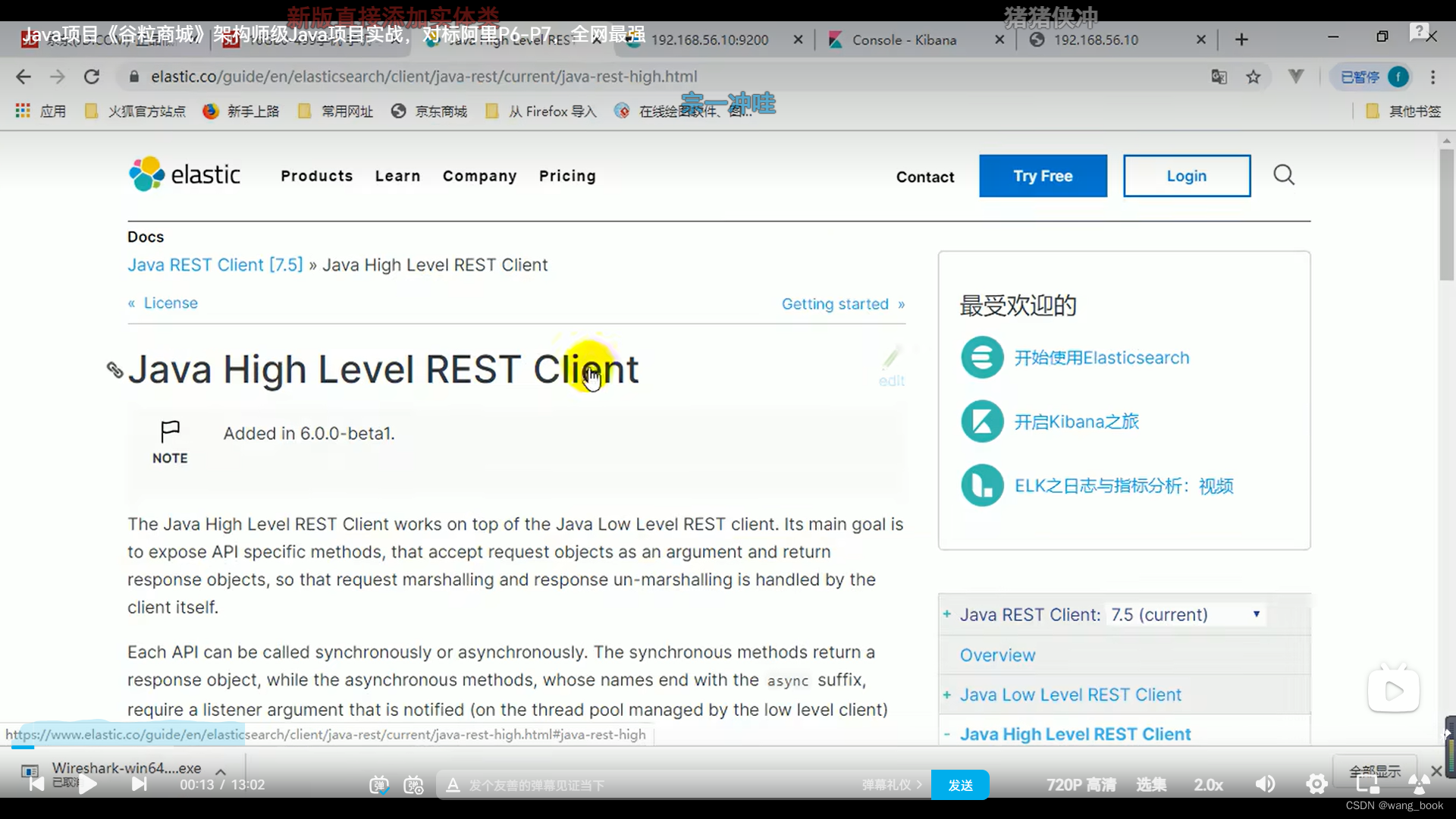Click the elastic logo

point(184,174)
